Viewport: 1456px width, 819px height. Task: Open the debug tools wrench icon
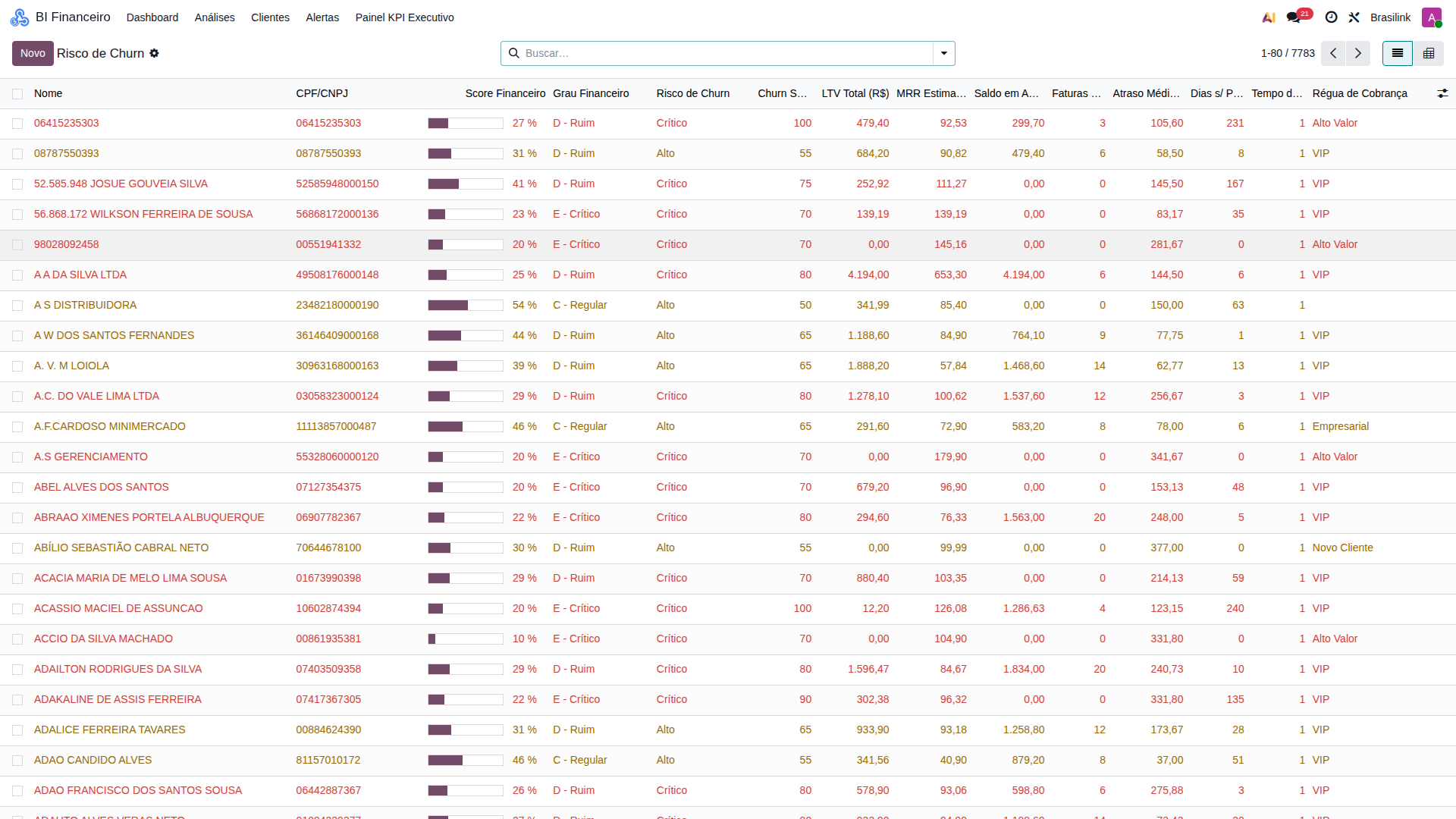point(1354,17)
